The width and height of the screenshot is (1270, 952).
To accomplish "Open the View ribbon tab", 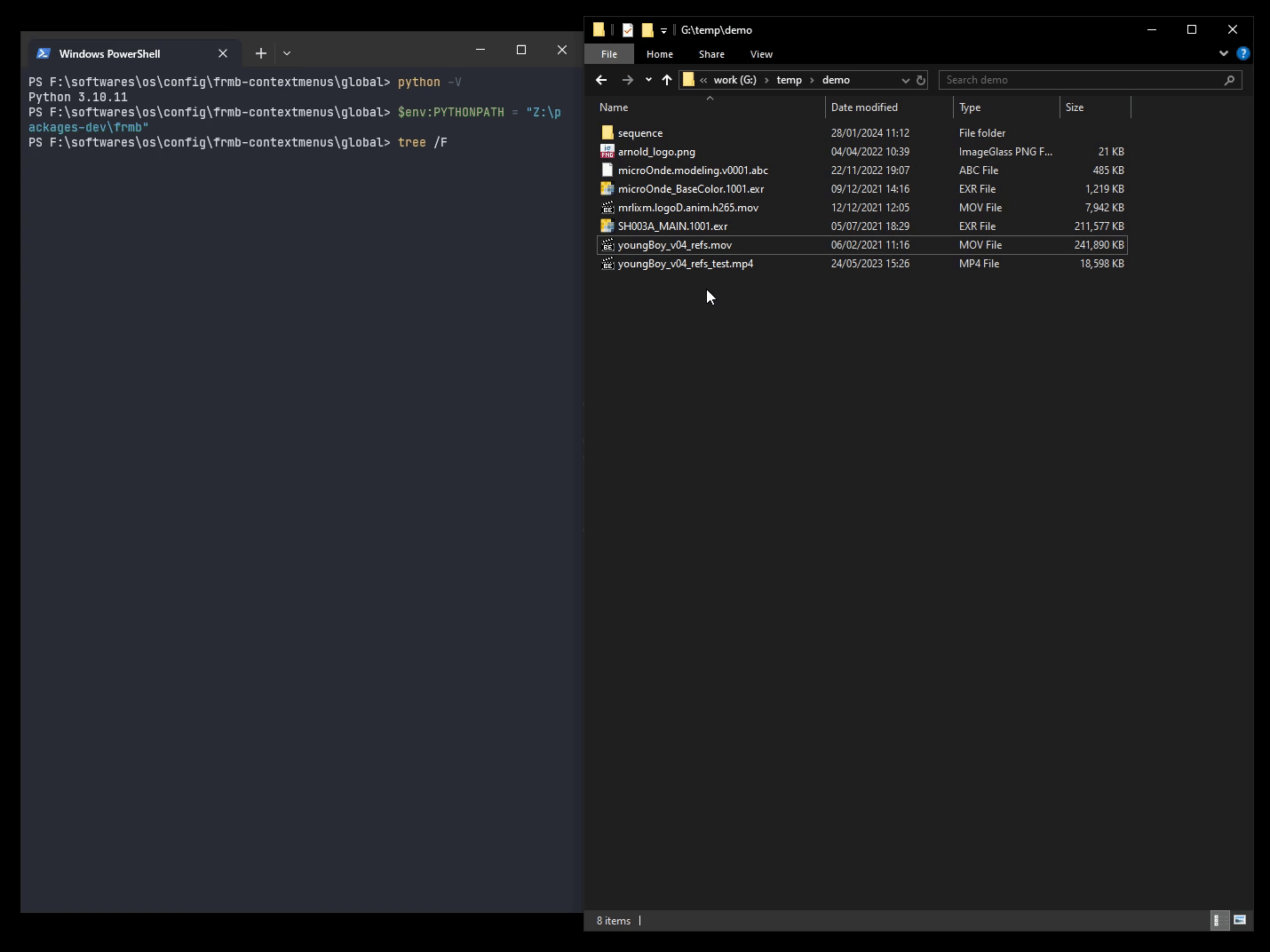I will click(761, 54).
